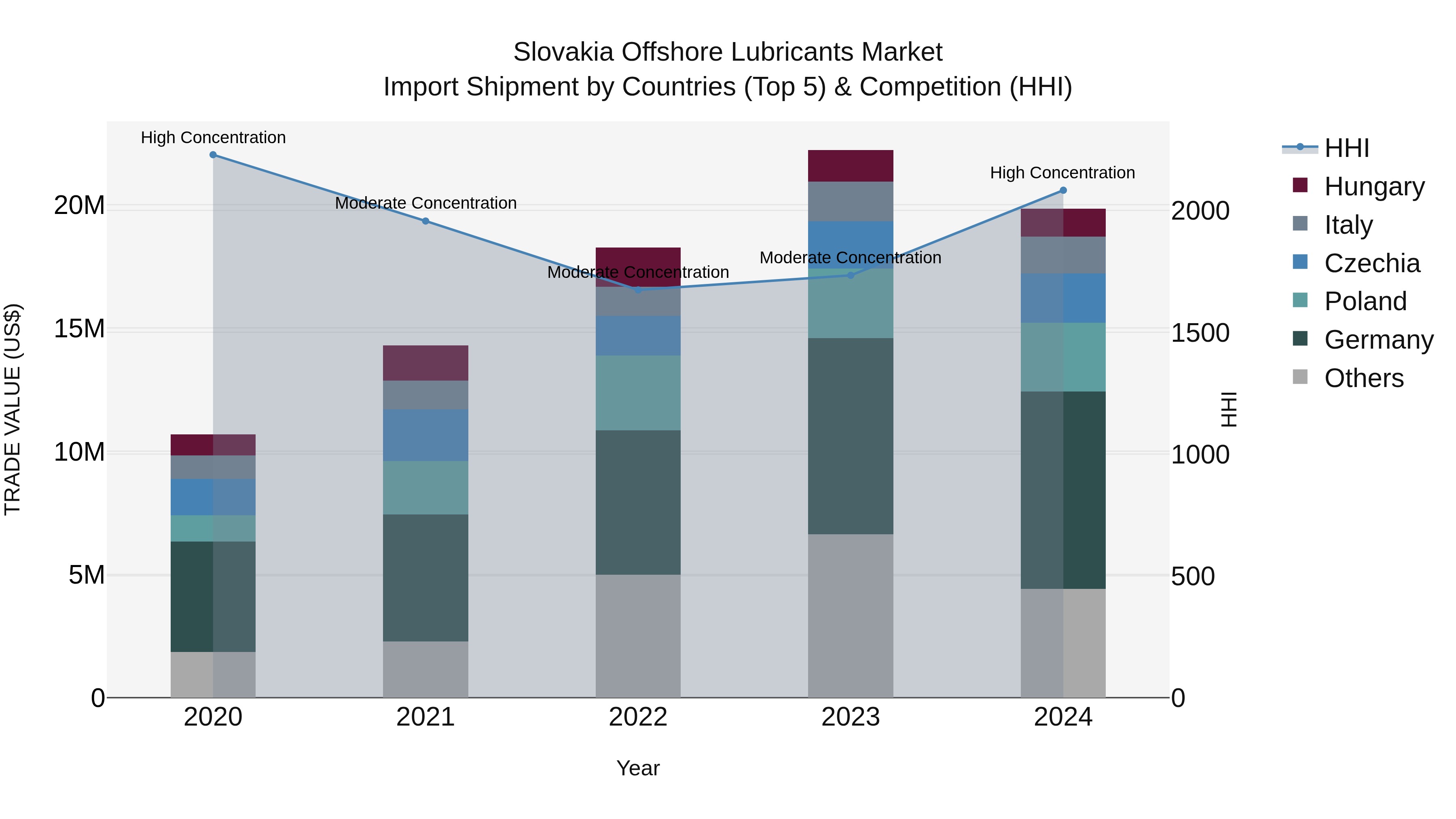Image resolution: width=1456 pixels, height=819 pixels.
Task: Click the Hungary color swatch in legend
Action: pyautogui.click(x=1301, y=185)
